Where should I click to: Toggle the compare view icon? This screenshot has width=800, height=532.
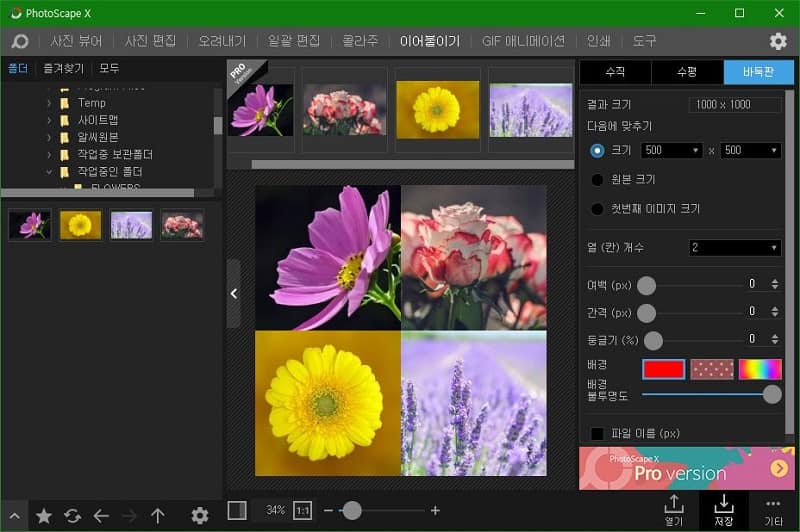pos(237,510)
